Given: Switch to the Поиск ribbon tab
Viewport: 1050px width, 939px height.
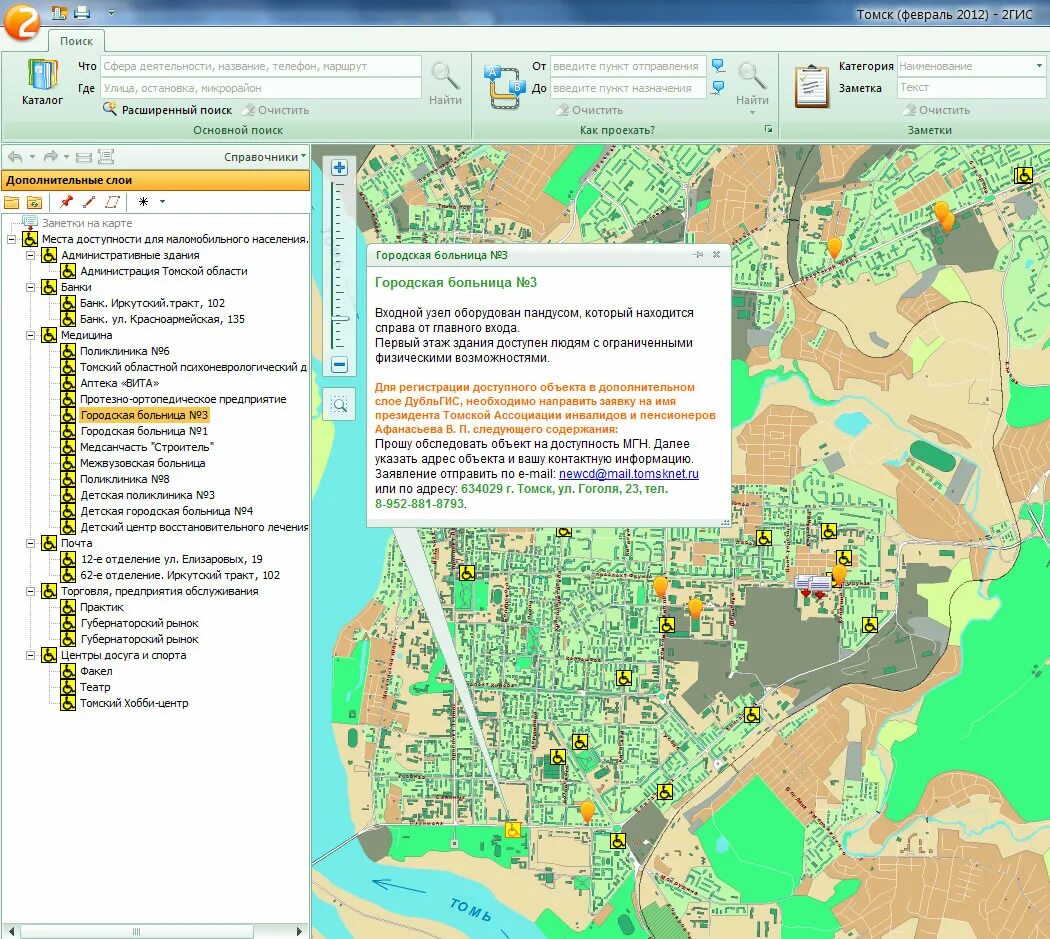Looking at the screenshot, I should pos(76,41).
